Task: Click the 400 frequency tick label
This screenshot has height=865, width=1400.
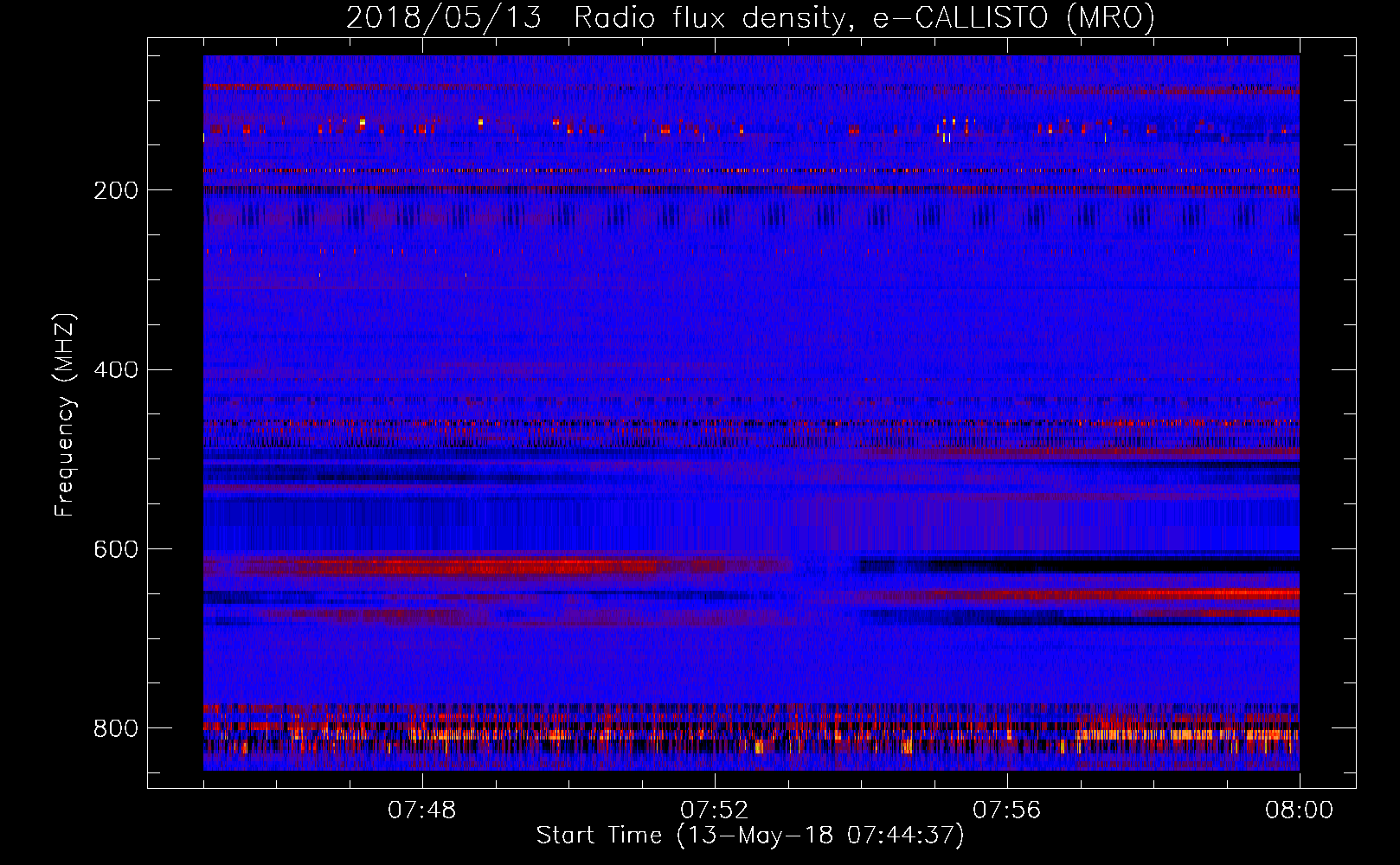Action: click(x=116, y=370)
